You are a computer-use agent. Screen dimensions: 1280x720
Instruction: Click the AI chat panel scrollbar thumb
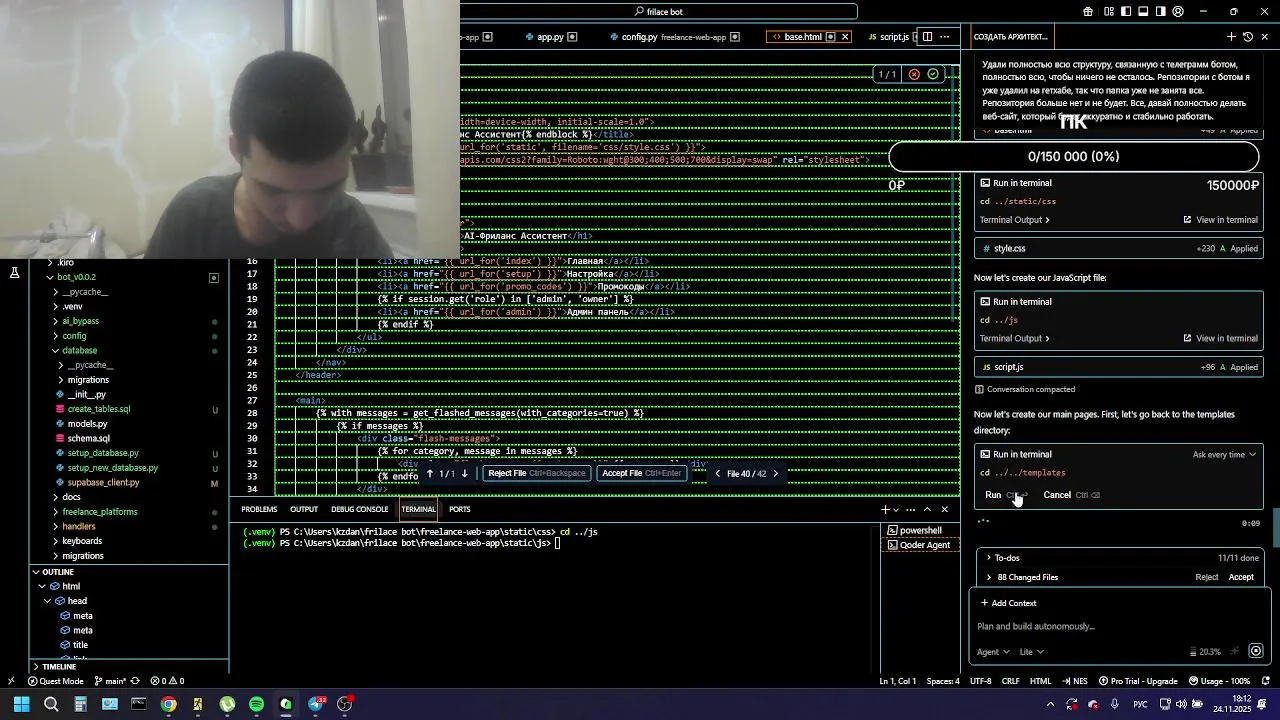1276,529
